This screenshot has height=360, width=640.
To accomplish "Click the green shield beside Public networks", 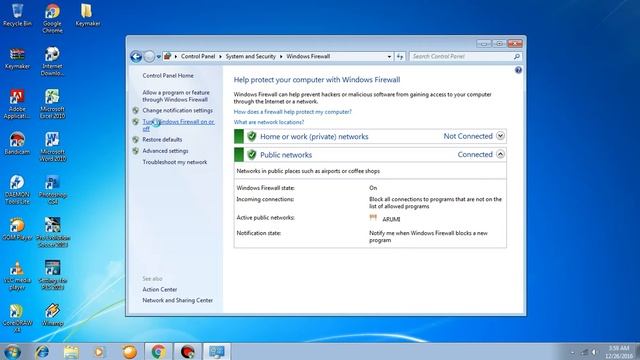I will [252, 155].
